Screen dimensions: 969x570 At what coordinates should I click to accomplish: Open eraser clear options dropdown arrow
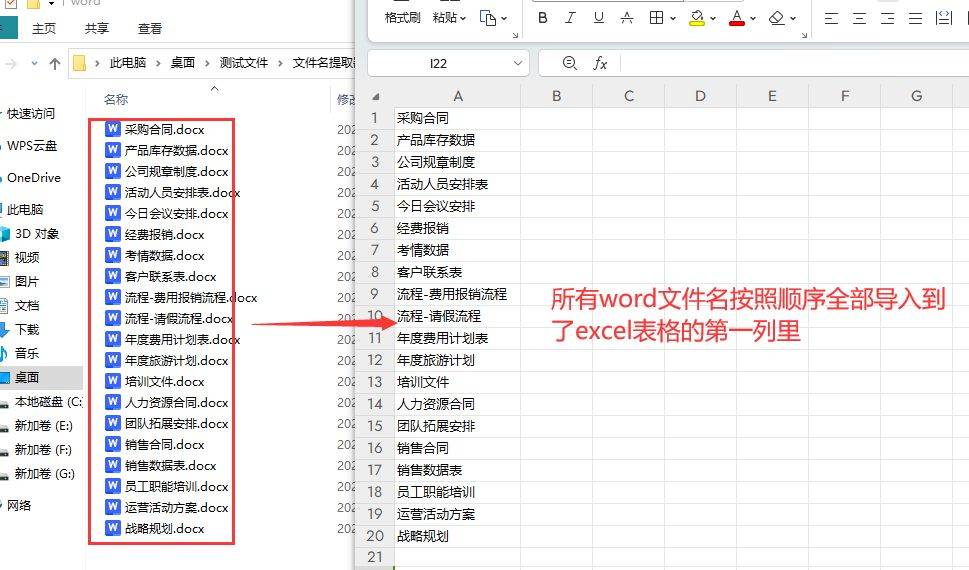pos(793,19)
